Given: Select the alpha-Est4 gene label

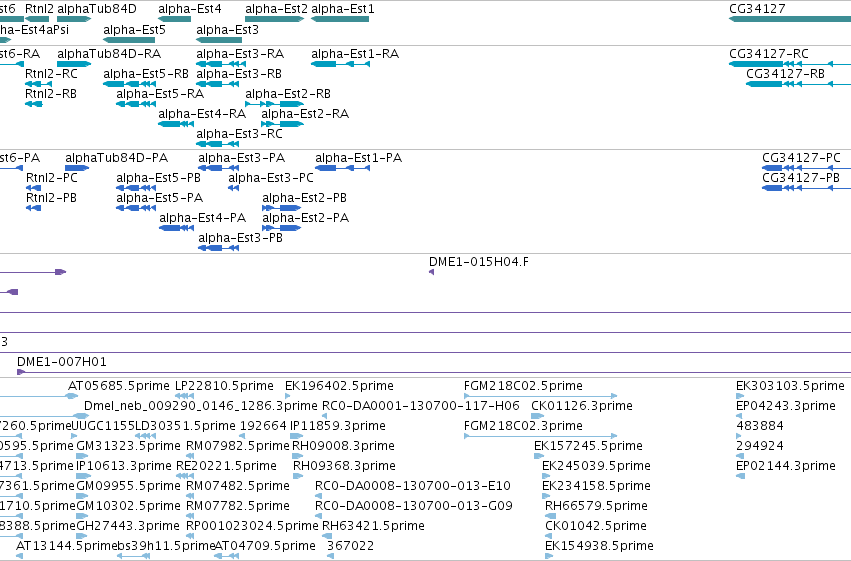Looking at the screenshot, I should pyautogui.click(x=190, y=9).
